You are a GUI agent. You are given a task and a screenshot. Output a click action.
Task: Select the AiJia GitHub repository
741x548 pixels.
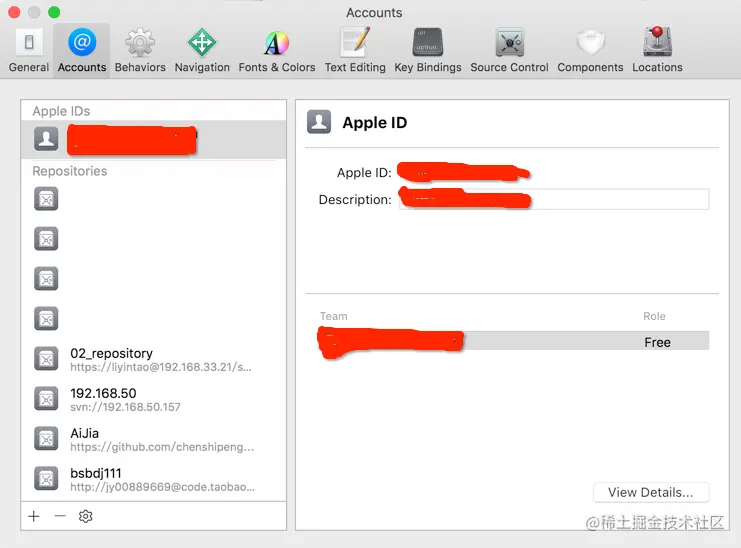154,439
